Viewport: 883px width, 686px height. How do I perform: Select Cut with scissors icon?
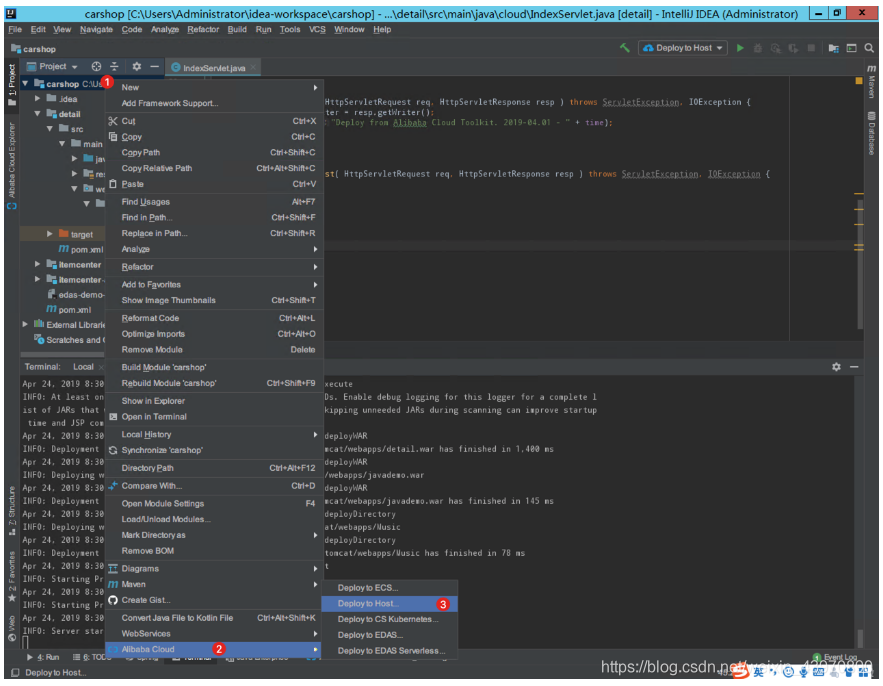click(214, 121)
